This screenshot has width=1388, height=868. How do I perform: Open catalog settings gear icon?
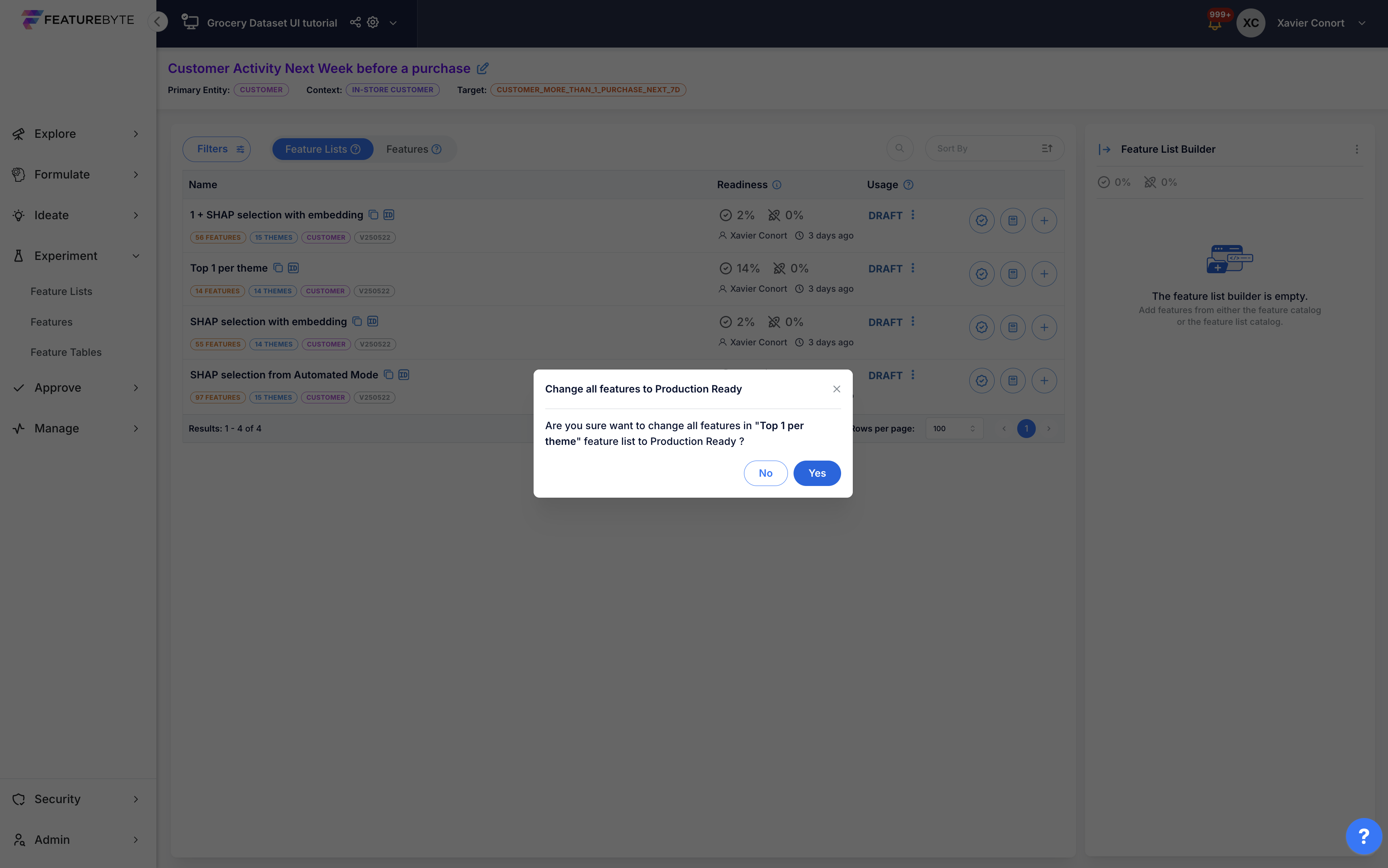[373, 23]
